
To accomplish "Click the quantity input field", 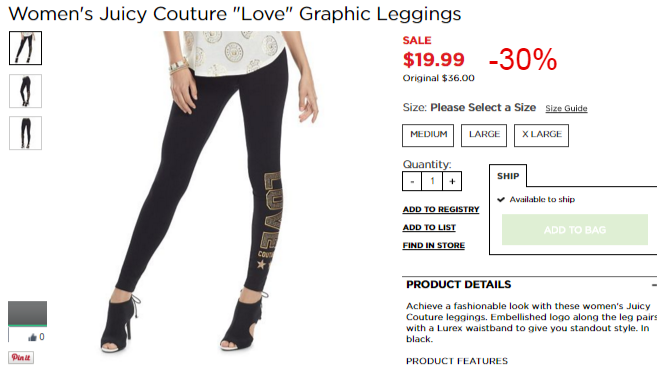I will [x=432, y=181].
